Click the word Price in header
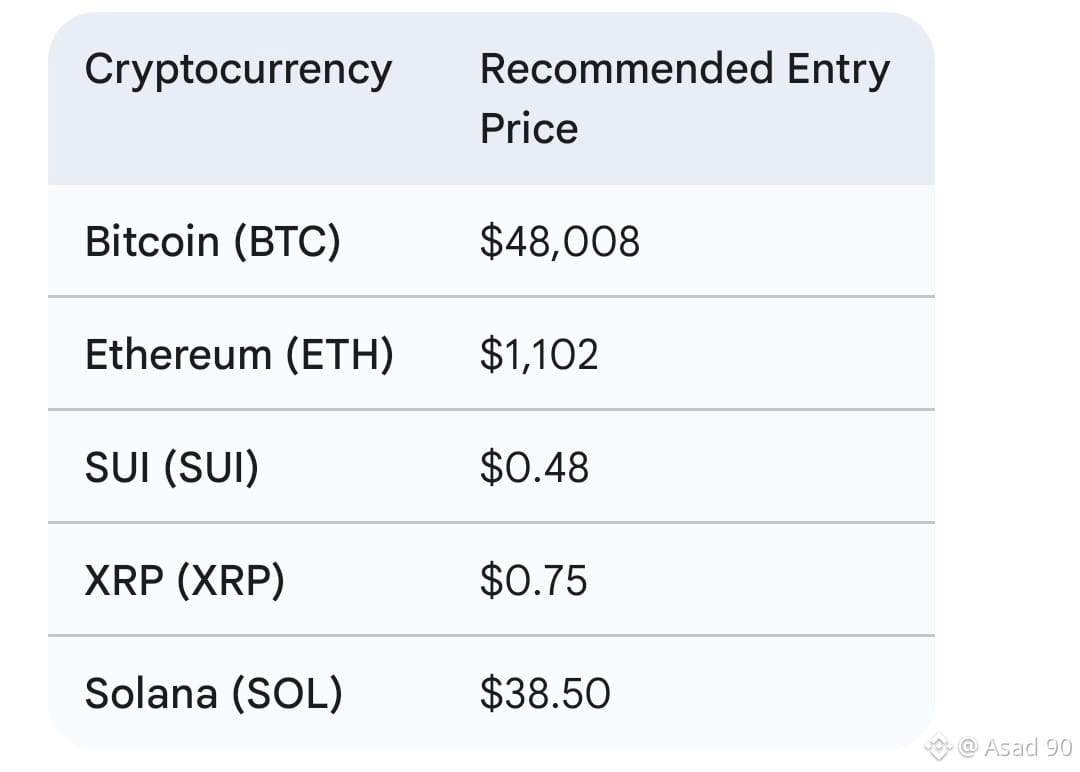 [x=529, y=129]
